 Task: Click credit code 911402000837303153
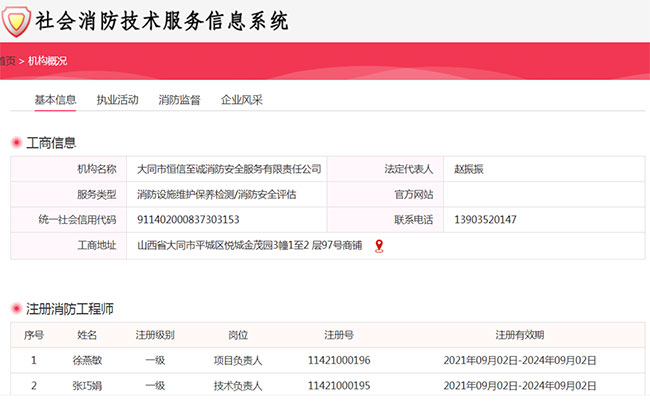click(188, 220)
